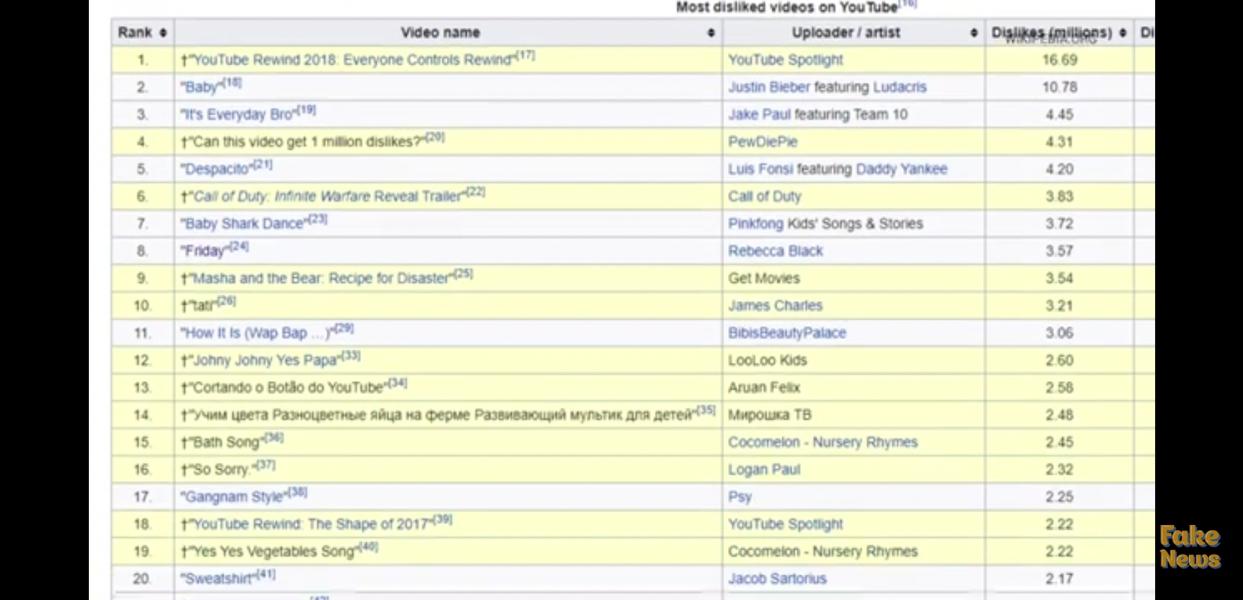Open the Luis Fonsi uploader link
Viewport: 1243px width, 600px height.
coord(760,169)
